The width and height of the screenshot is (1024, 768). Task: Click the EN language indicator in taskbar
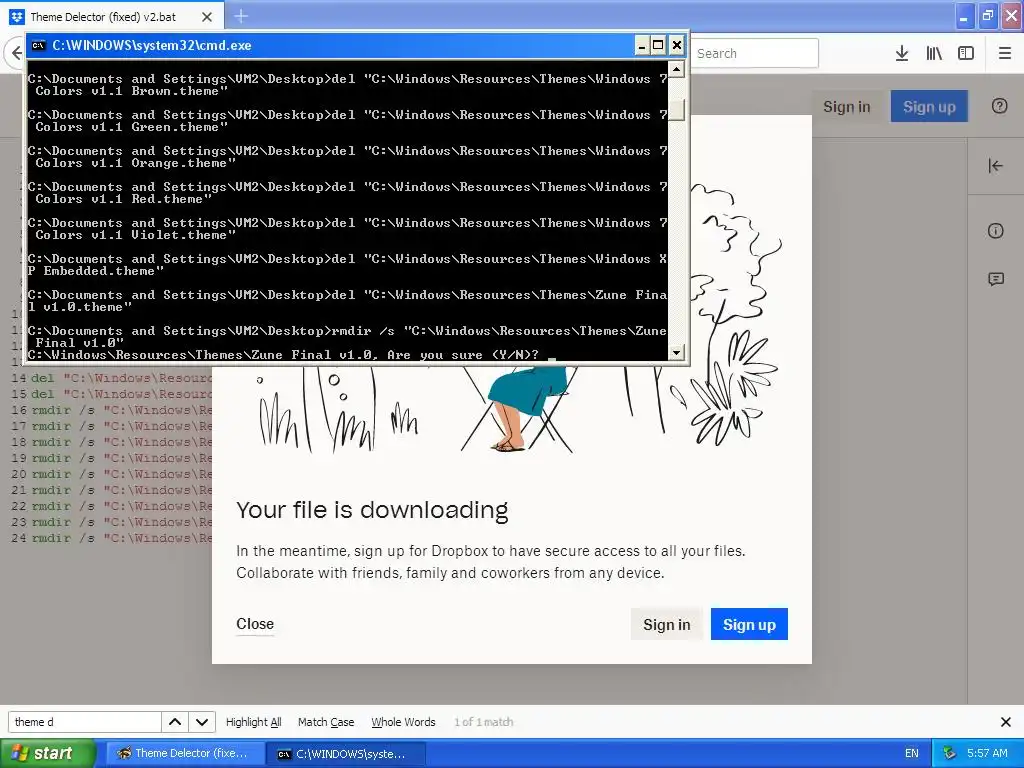click(x=912, y=753)
